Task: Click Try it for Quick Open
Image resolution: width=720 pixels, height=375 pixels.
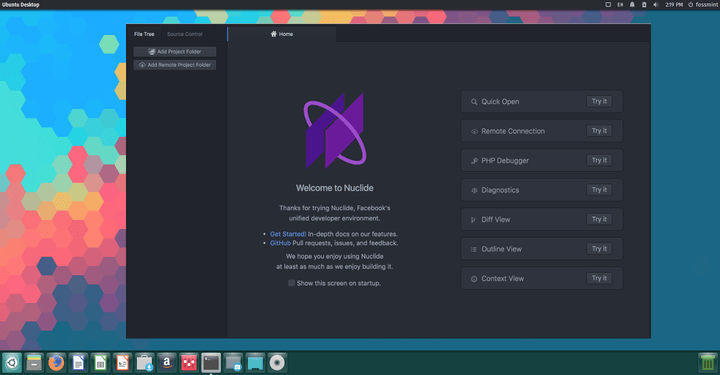Action: click(x=599, y=101)
